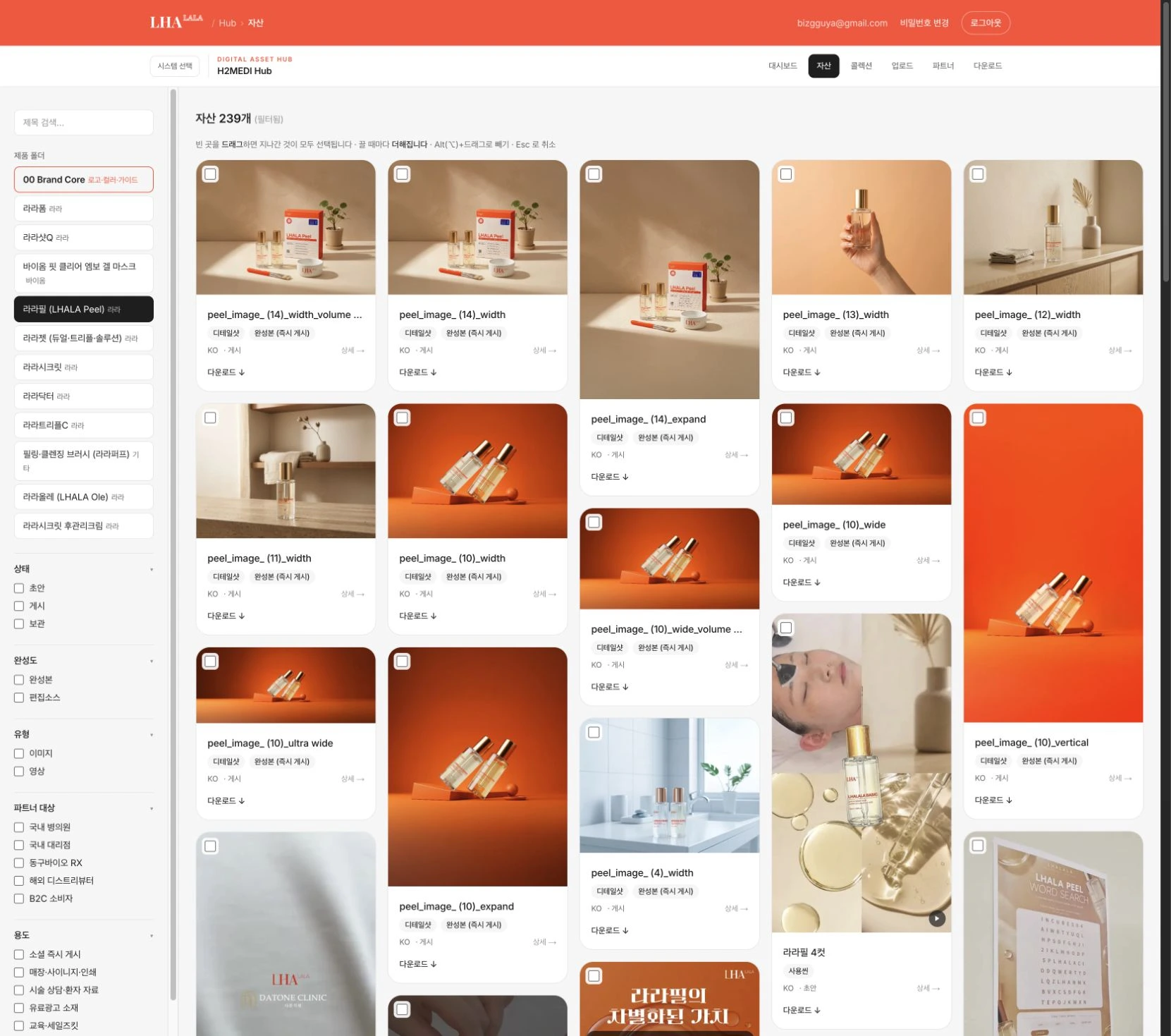Screen dimensions: 1171x1036
Task: Select the 라라샷Q product folder
Action: [x=84, y=238]
